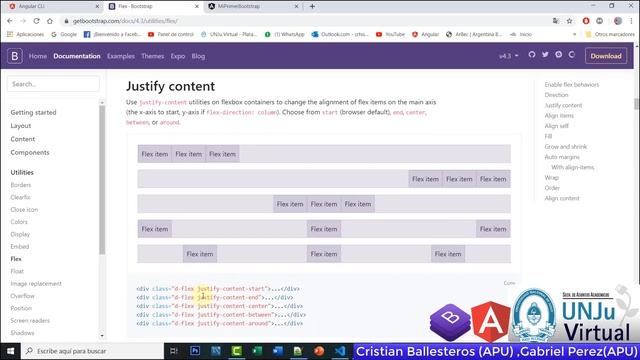Open Blog in the Bootstrap navbar
The image size is (640, 360).
[x=198, y=56]
